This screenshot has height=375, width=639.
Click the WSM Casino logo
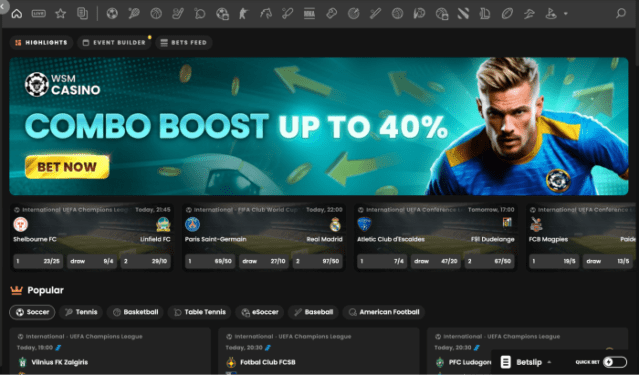point(62,84)
